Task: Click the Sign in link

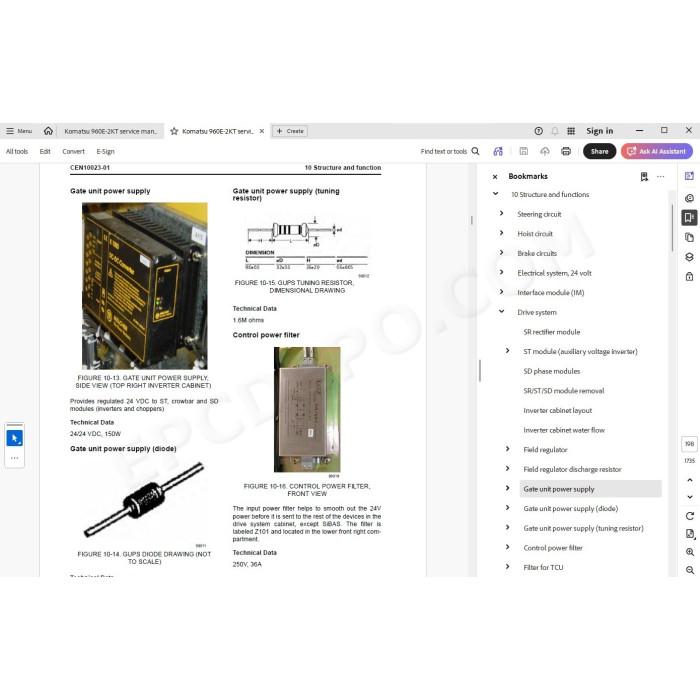Action: 600,131
